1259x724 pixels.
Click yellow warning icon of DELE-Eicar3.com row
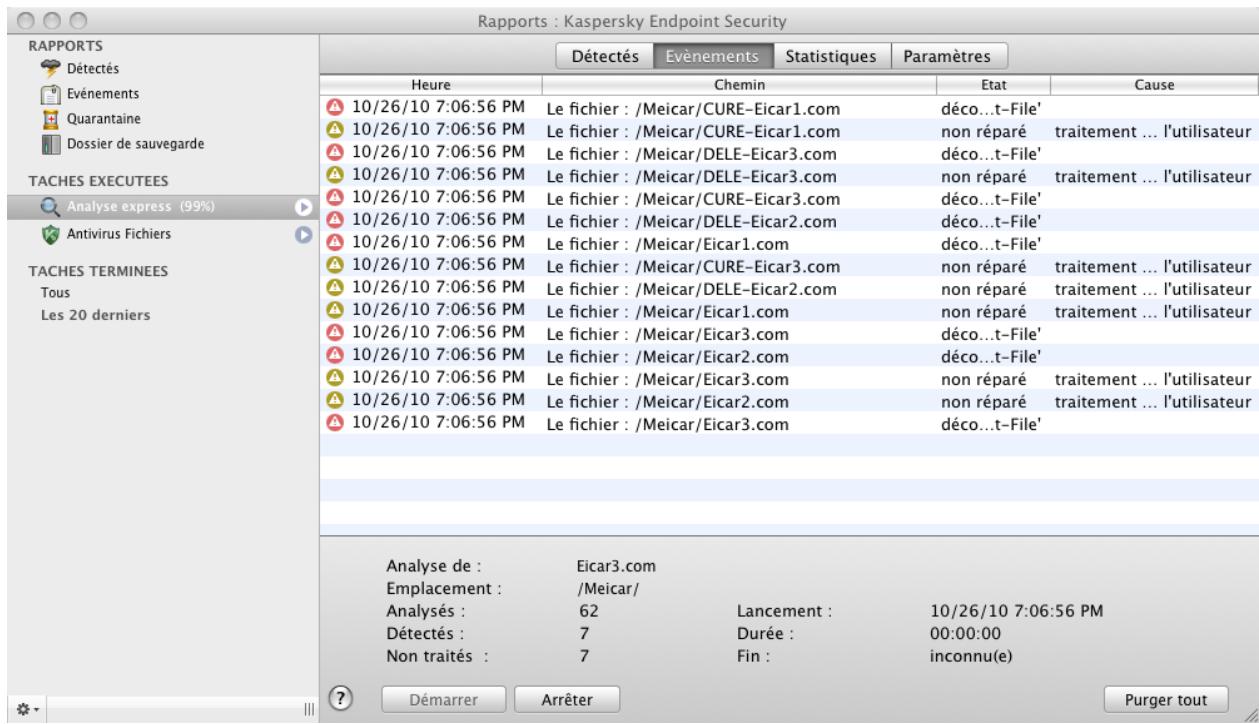click(333, 174)
